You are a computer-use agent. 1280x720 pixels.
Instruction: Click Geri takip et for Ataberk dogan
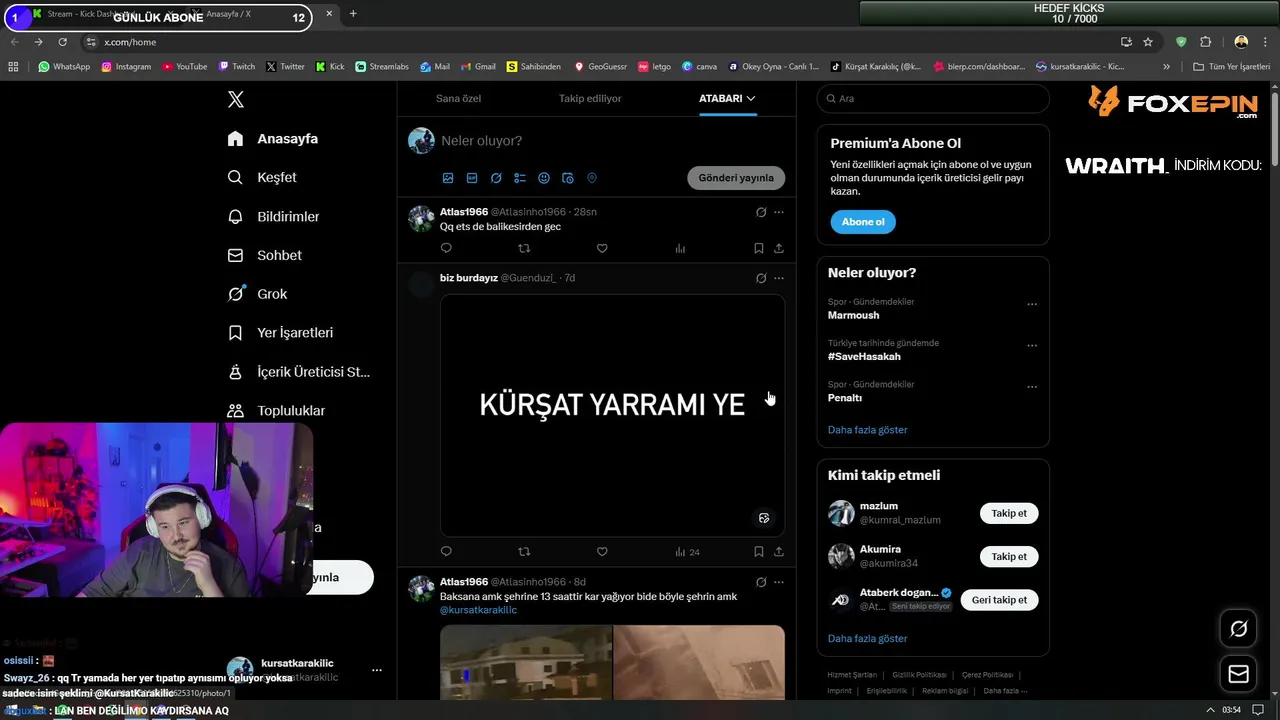pos(1000,600)
